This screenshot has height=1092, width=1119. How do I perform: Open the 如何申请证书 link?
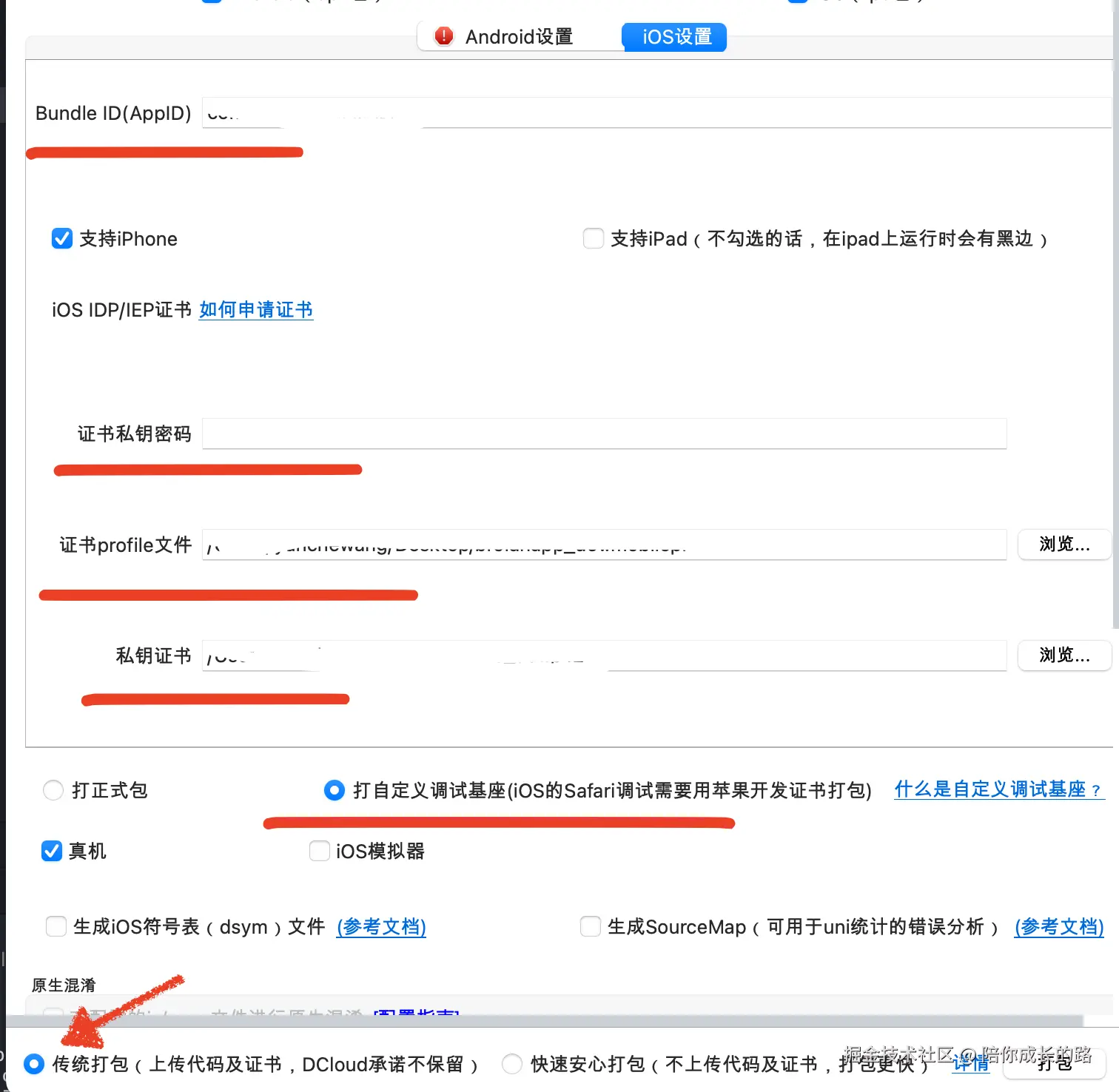pyautogui.click(x=255, y=309)
